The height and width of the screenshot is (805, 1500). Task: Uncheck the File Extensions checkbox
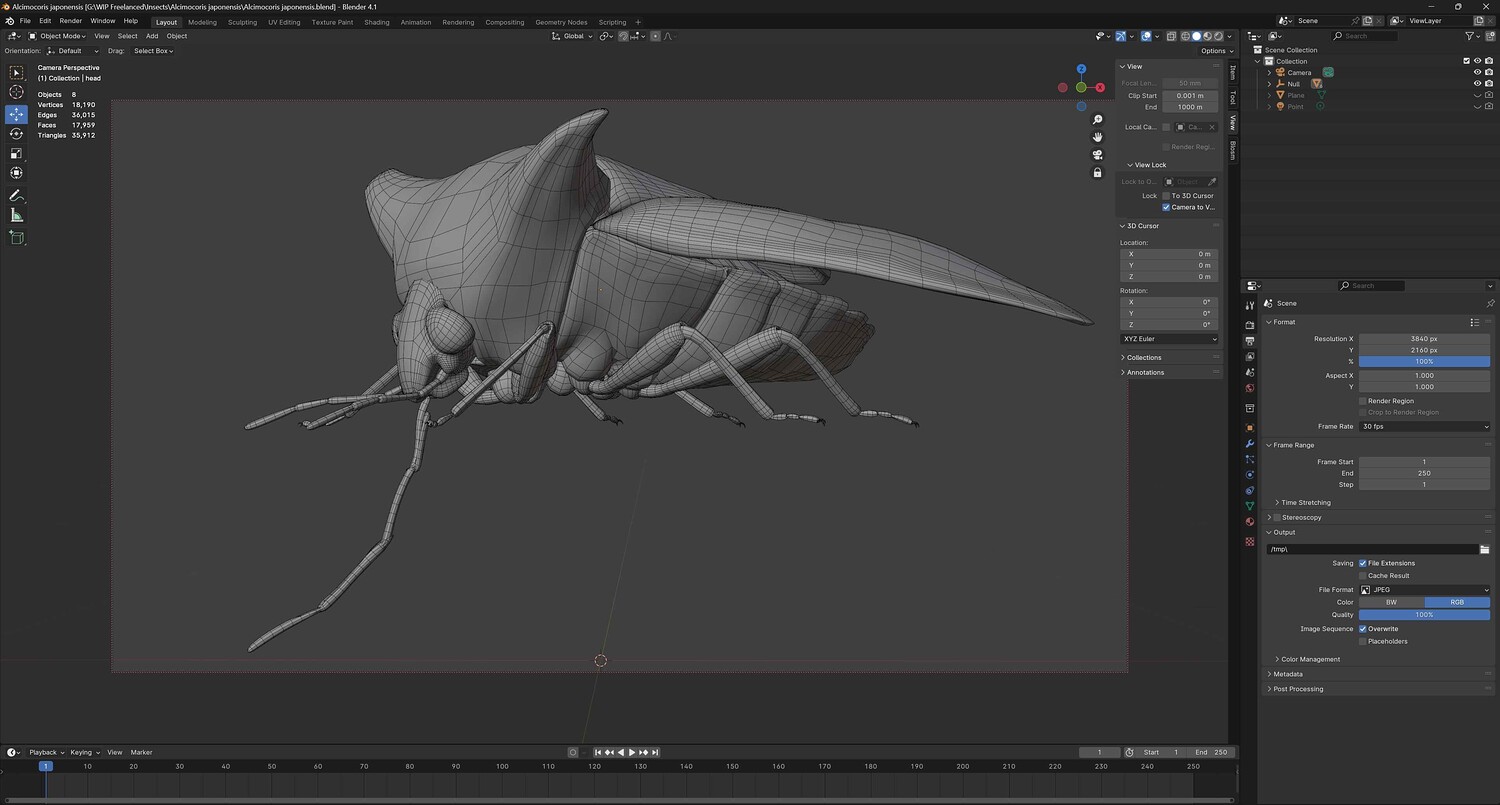coord(1363,563)
